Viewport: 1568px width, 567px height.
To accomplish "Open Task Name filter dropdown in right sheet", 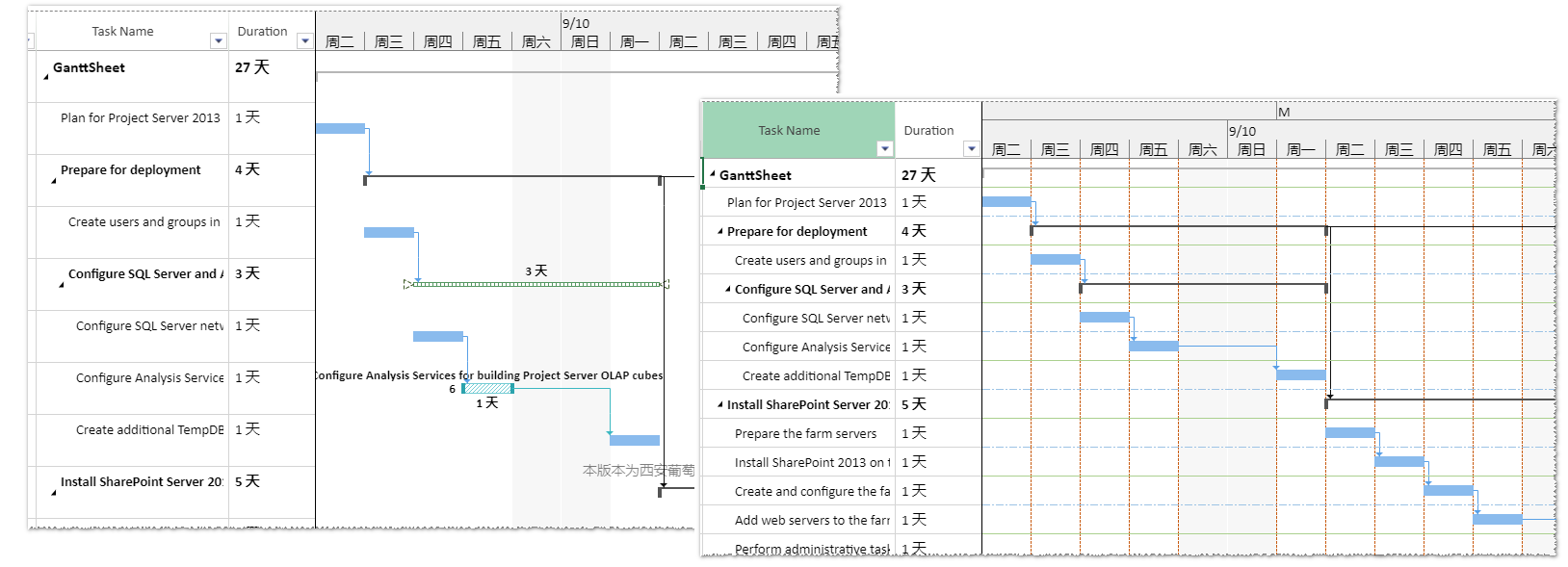I will click(885, 148).
